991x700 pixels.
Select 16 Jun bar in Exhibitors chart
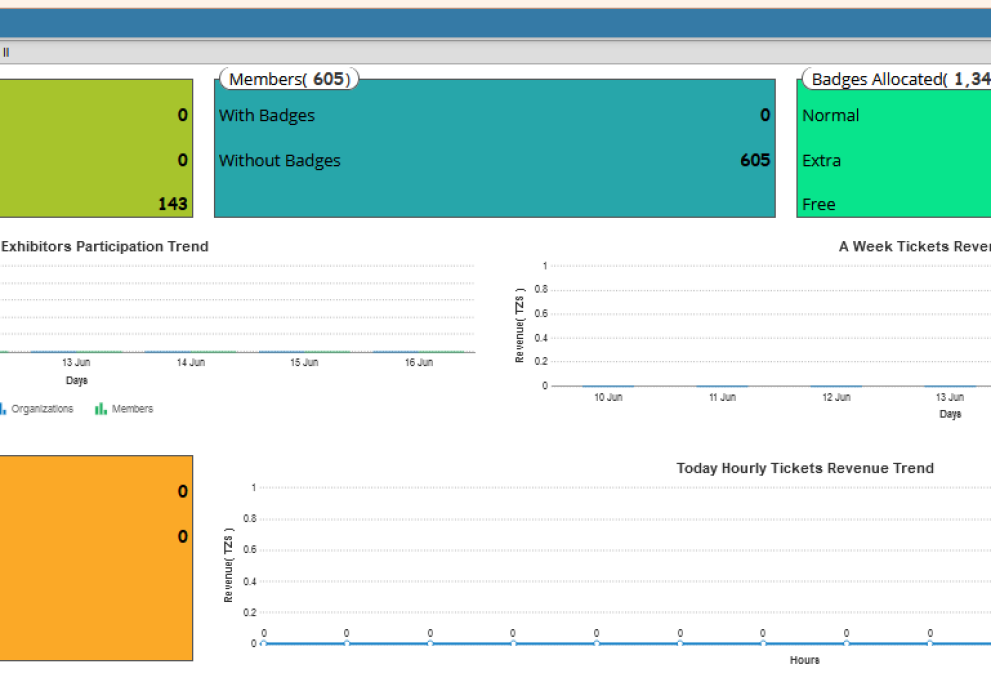tap(419, 351)
